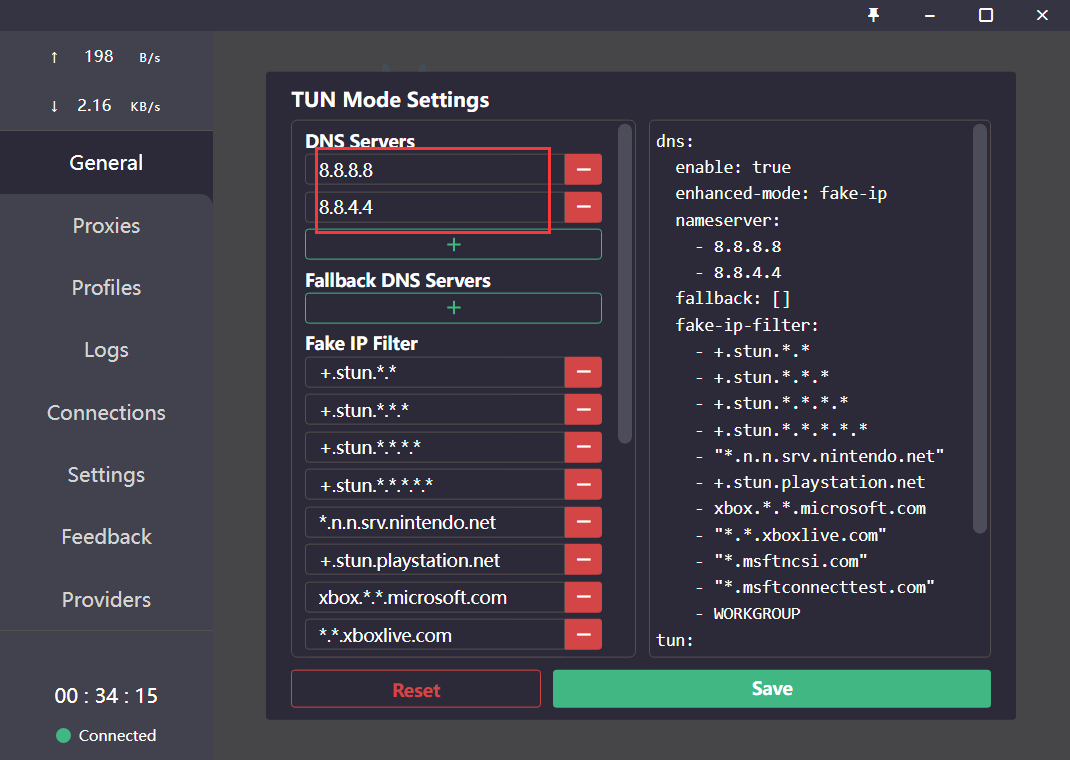
Task: Switch to the Profiles tab
Action: [x=106, y=287]
